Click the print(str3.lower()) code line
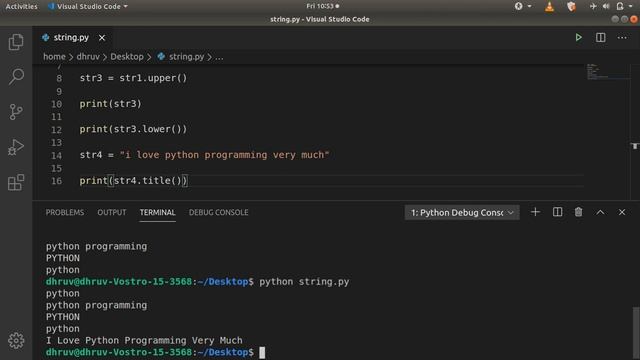 133,129
